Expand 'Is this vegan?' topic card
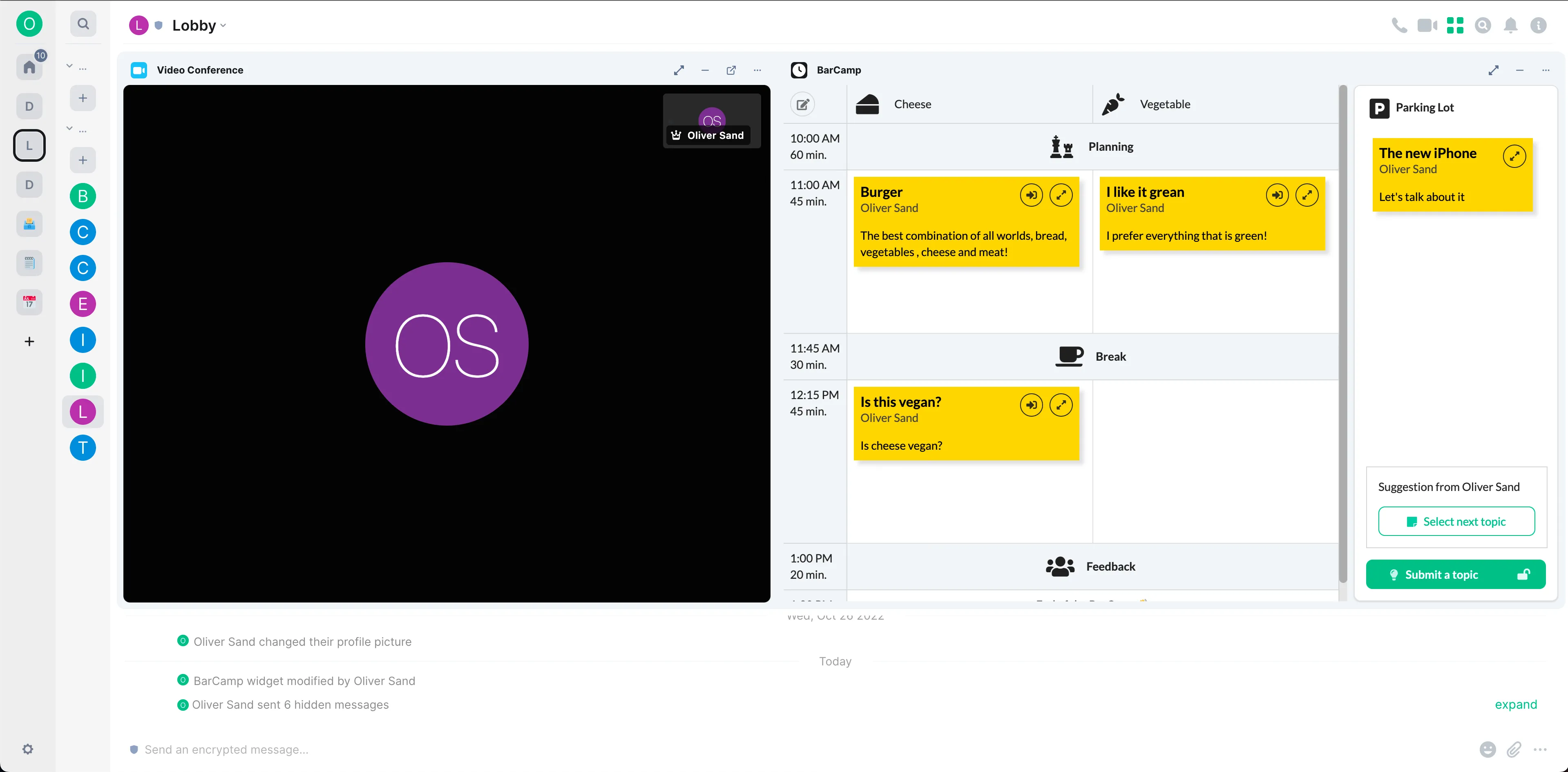 coord(1061,405)
